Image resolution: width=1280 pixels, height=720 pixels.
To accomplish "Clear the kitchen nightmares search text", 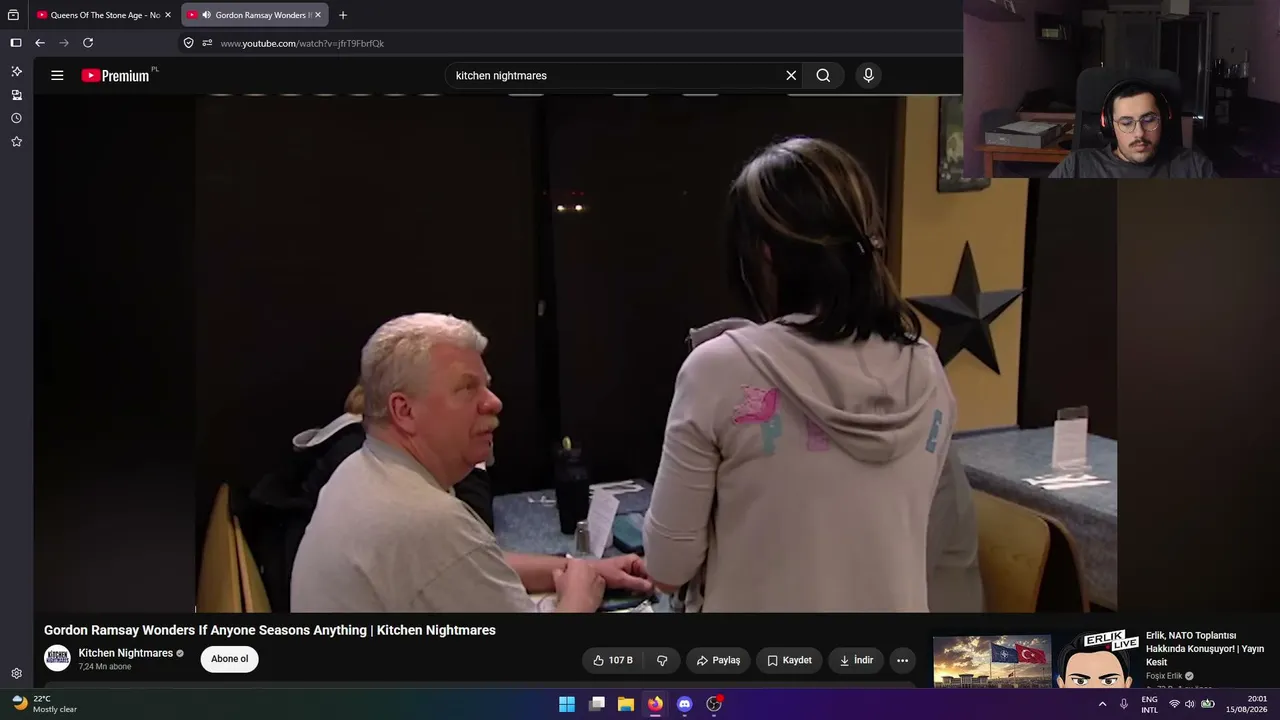I will [791, 75].
